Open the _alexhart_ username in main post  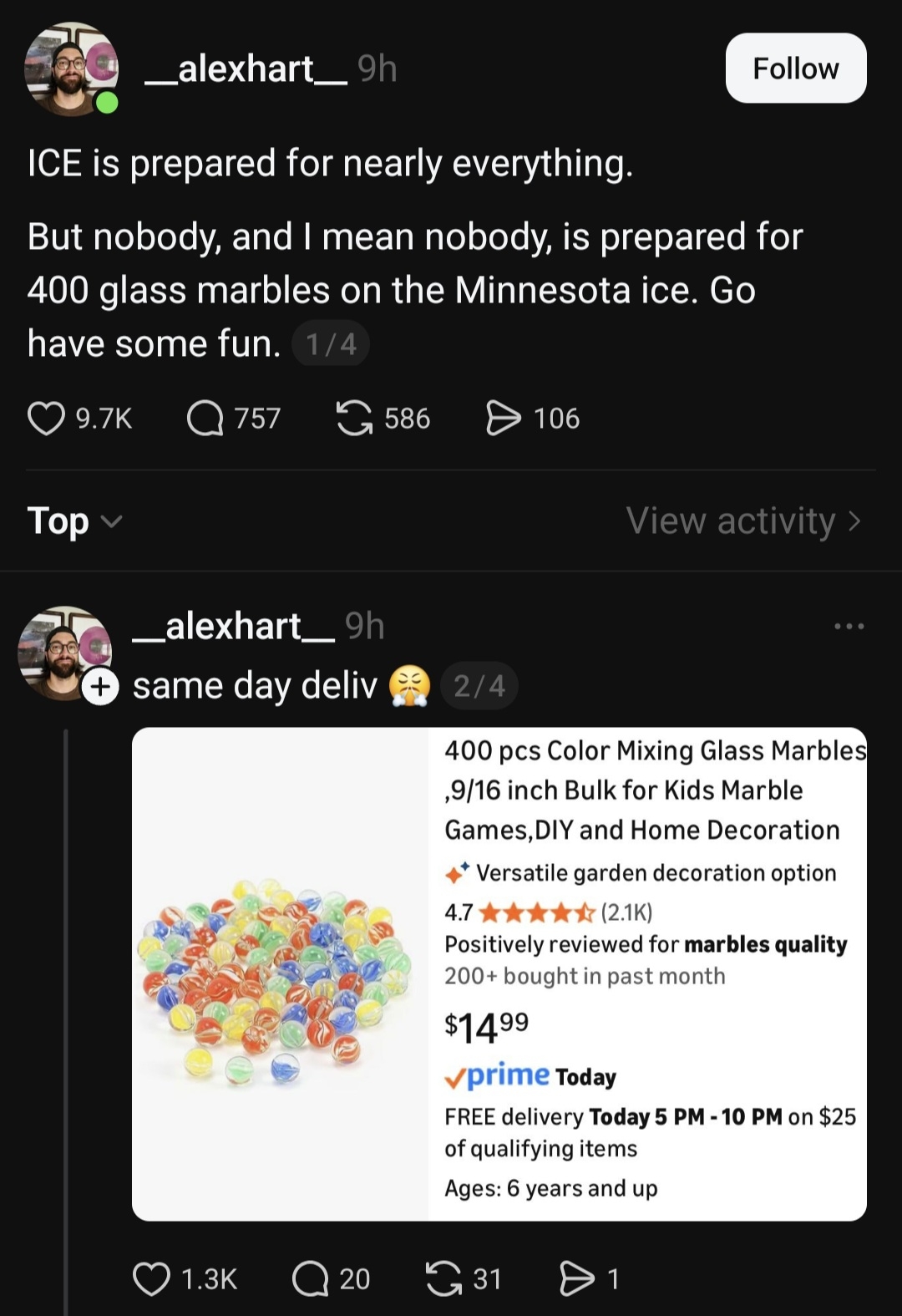246,69
